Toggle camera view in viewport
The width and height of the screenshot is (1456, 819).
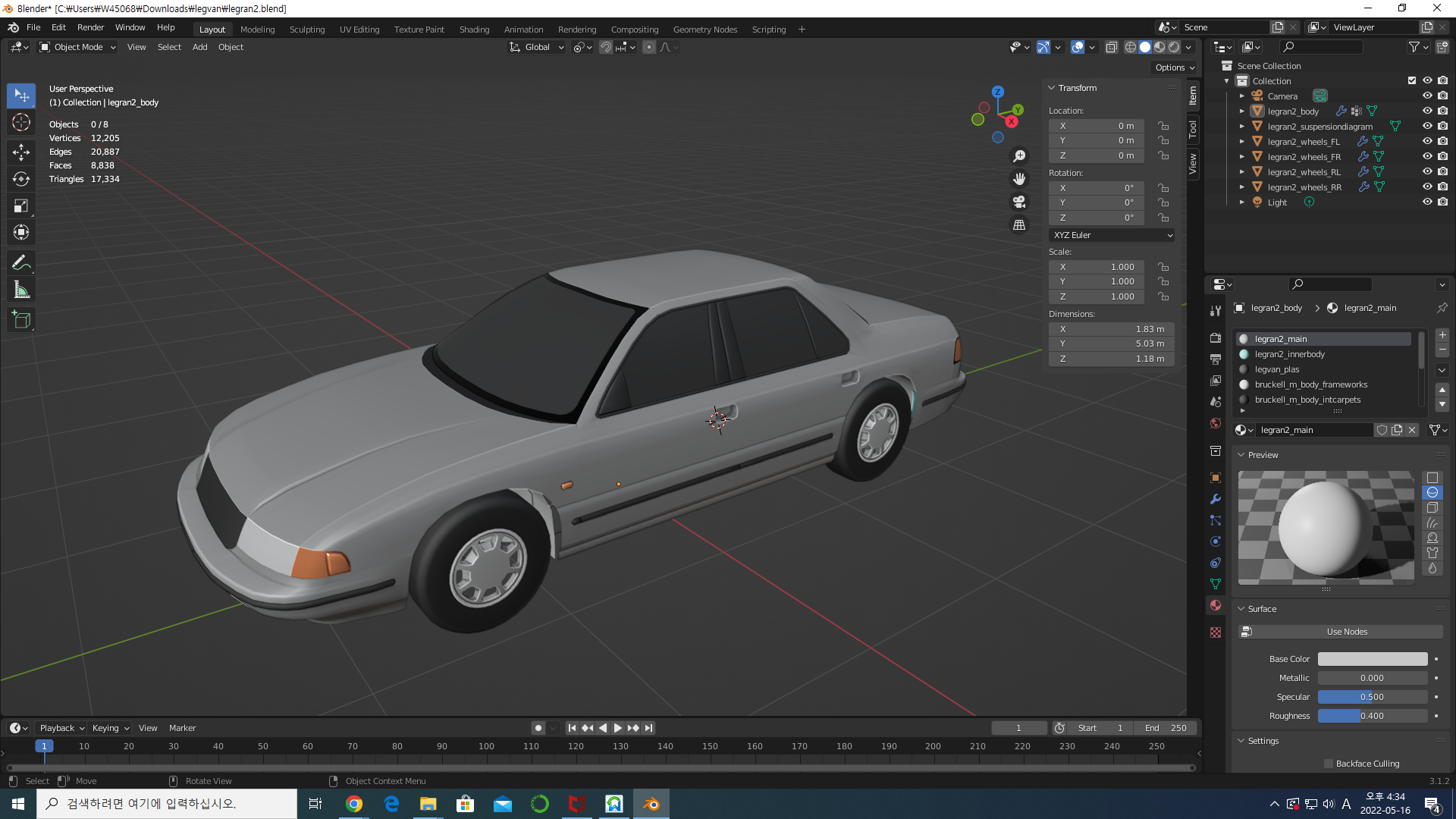(1019, 202)
